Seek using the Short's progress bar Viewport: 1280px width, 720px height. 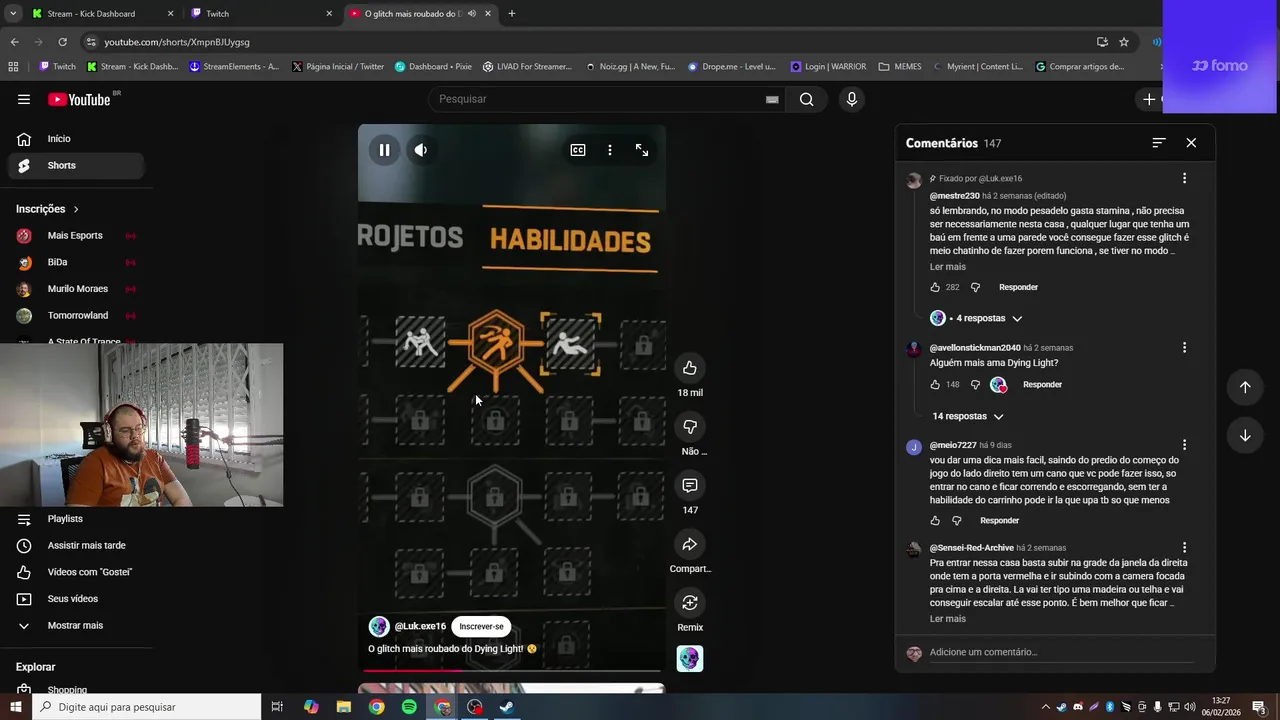[511, 670]
